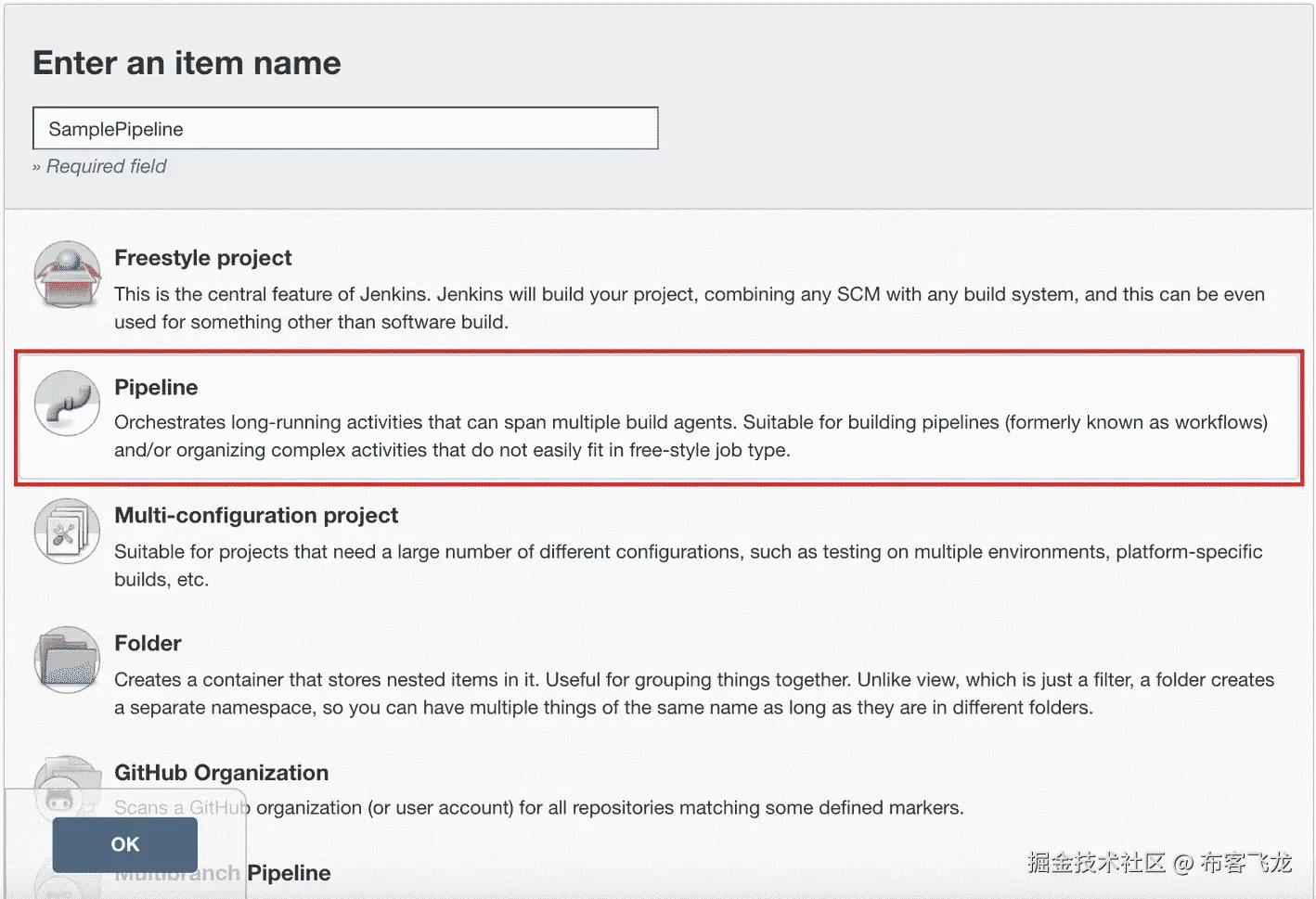
Task: Click the Folder item icon
Action: click(67, 660)
